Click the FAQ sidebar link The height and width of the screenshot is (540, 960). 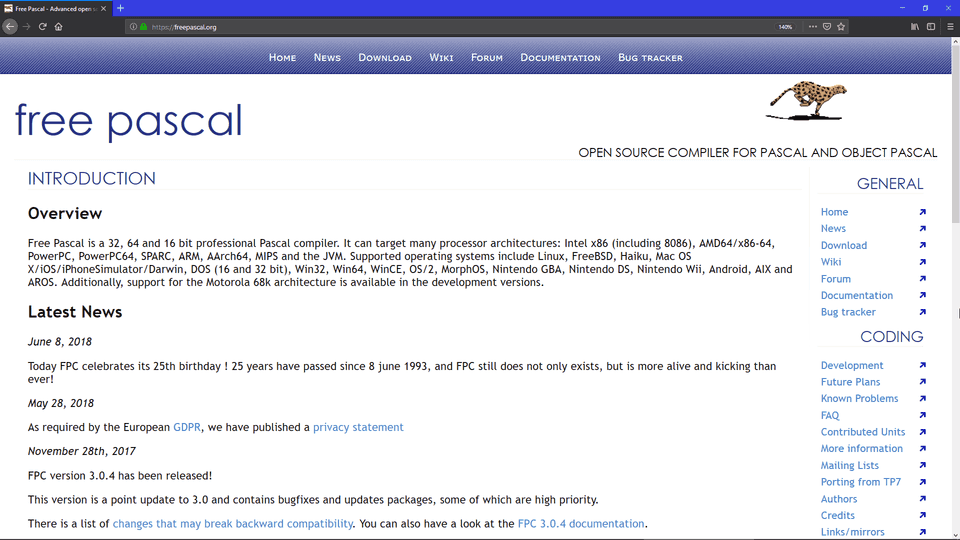click(830, 416)
